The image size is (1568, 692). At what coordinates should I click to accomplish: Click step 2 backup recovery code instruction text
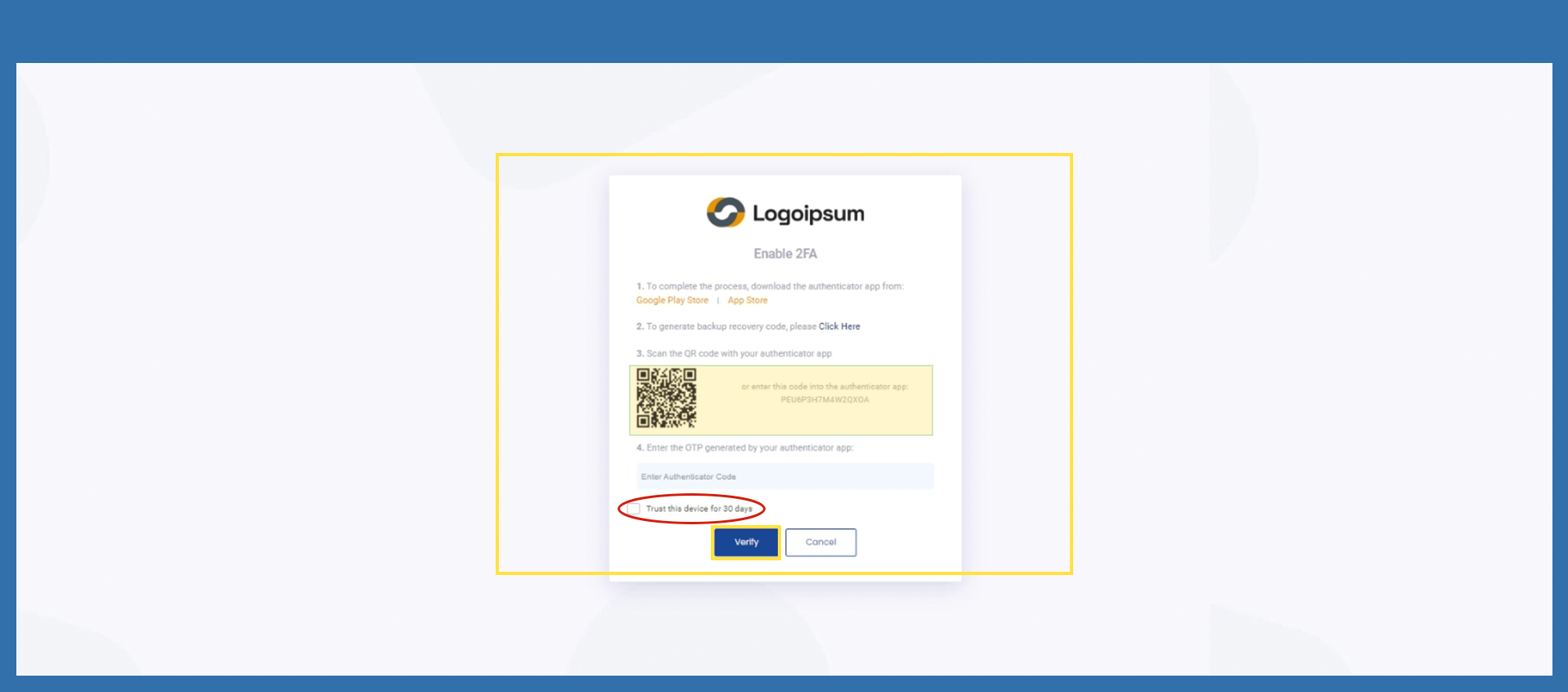pos(726,326)
